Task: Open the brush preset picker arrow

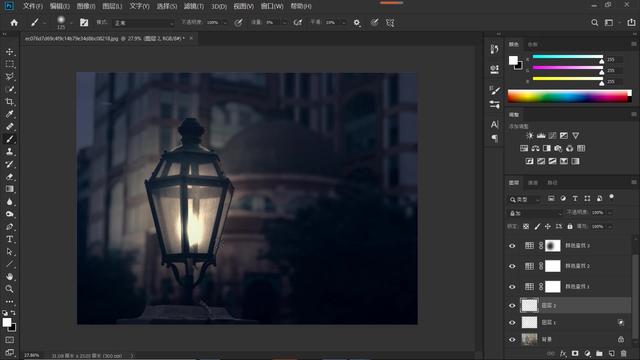Action: click(x=71, y=23)
